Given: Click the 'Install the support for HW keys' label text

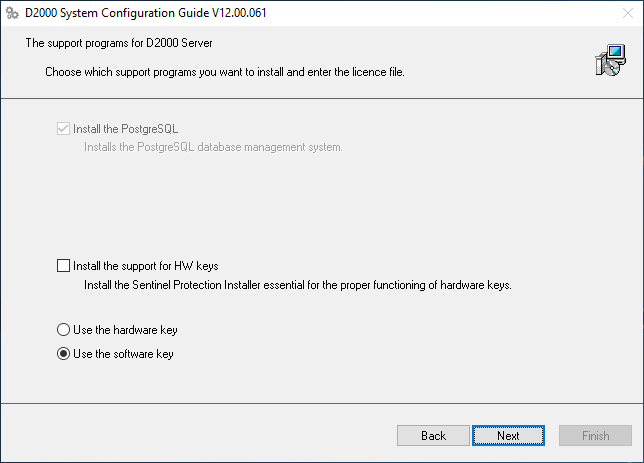Looking at the screenshot, I should 146,266.
